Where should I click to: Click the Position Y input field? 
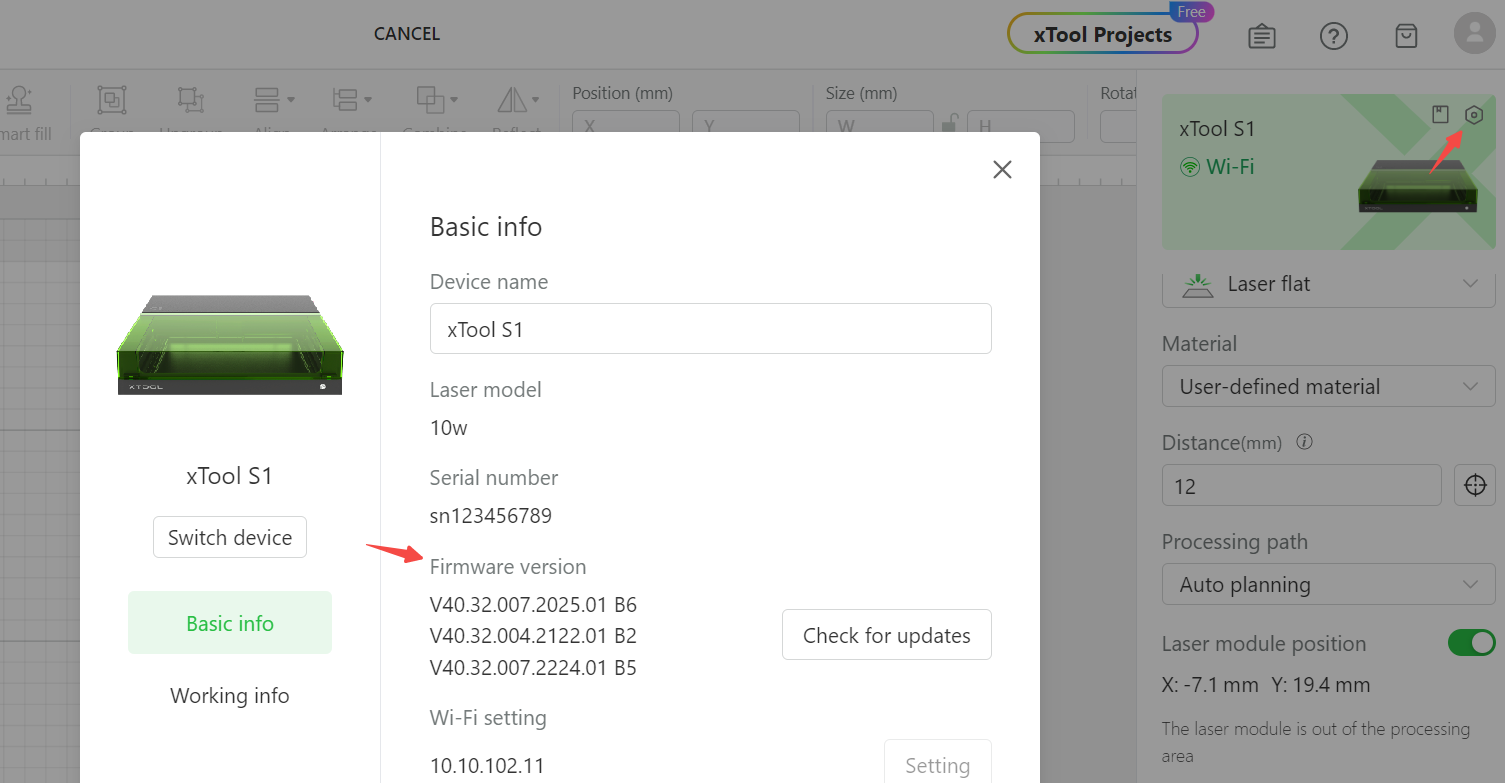tap(746, 126)
